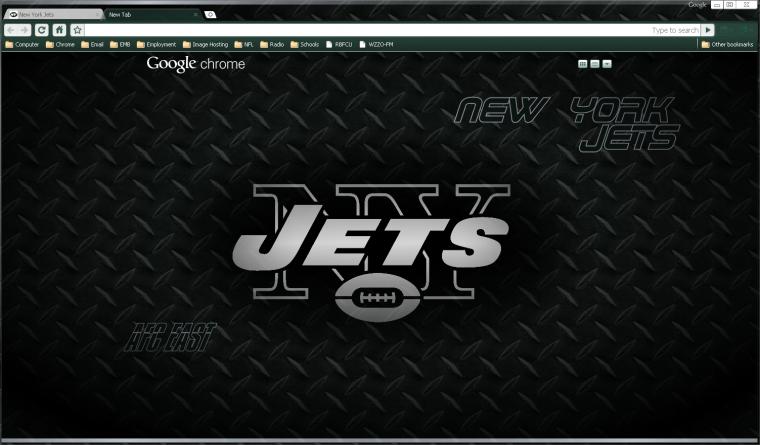Go back with the back arrow button

click(11, 30)
